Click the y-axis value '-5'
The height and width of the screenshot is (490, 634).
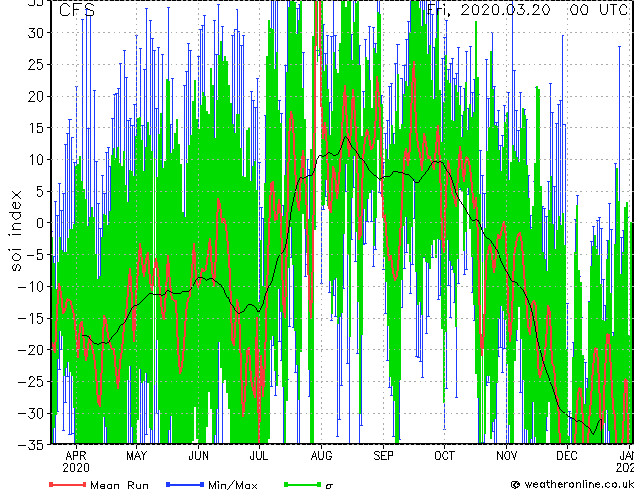point(35,255)
